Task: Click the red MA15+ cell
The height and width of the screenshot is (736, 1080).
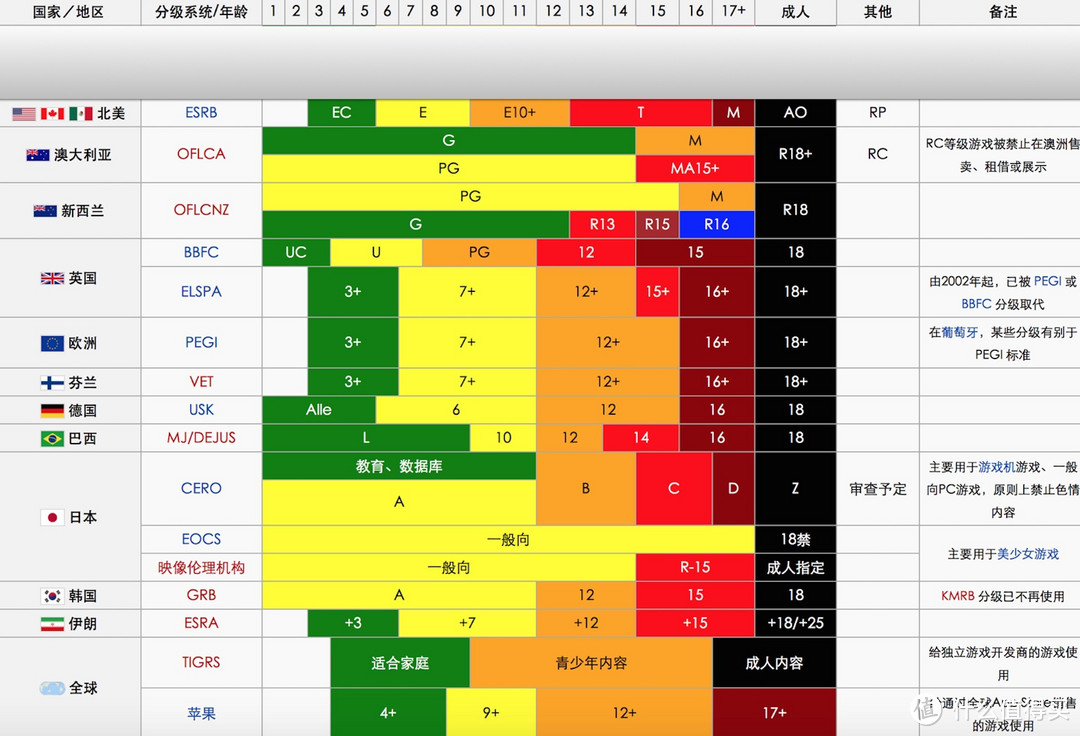Action: pyautogui.click(x=695, y=168)
